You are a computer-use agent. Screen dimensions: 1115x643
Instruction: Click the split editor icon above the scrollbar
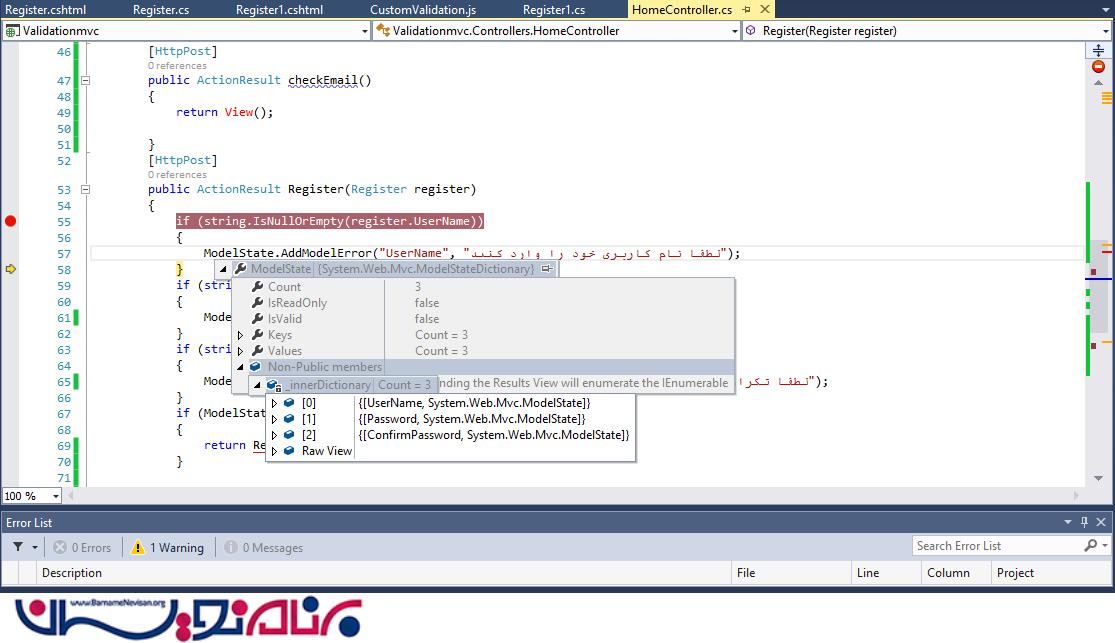(1098, 50)
